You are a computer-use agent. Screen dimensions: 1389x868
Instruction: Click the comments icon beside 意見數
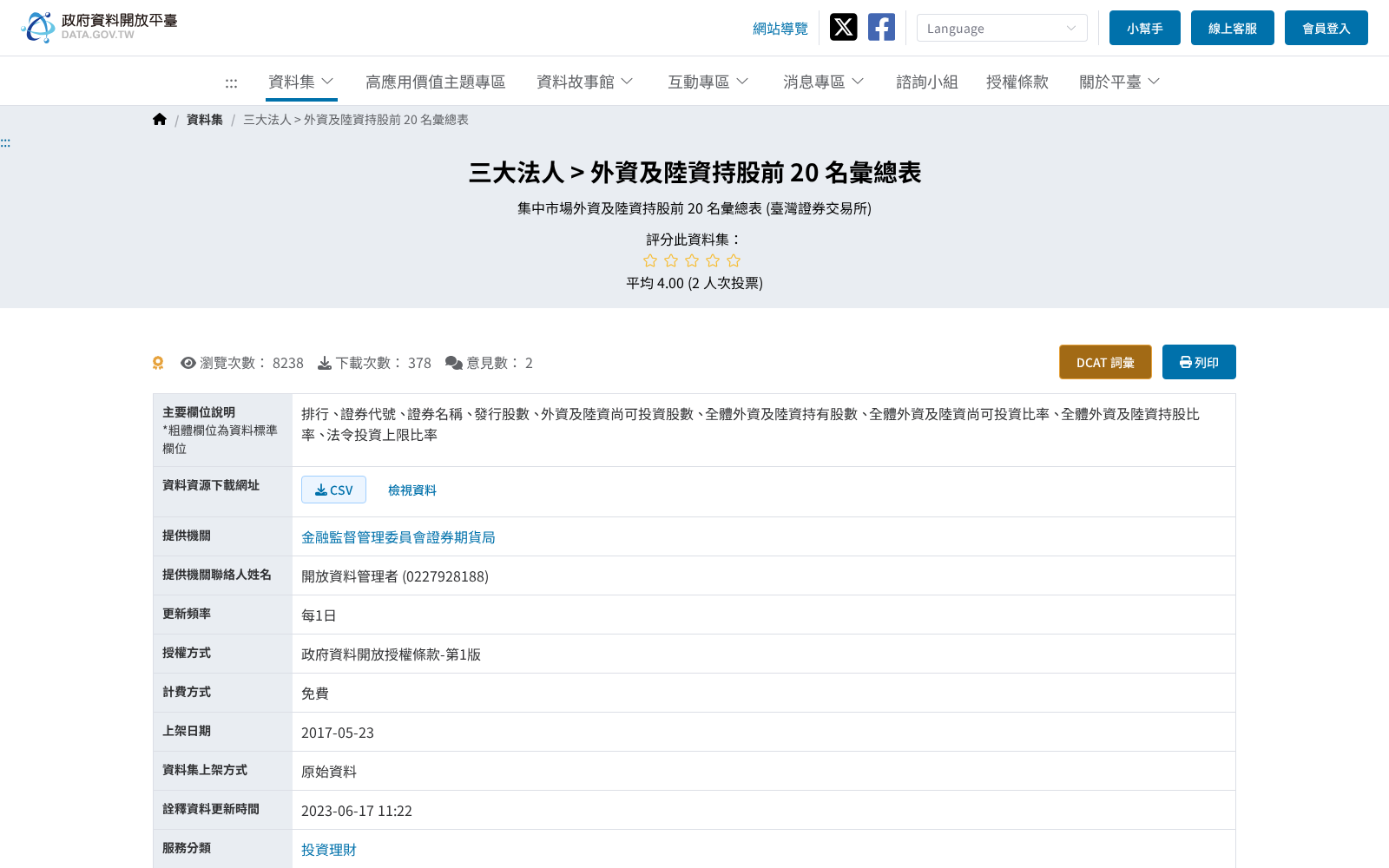pos(453,363)
